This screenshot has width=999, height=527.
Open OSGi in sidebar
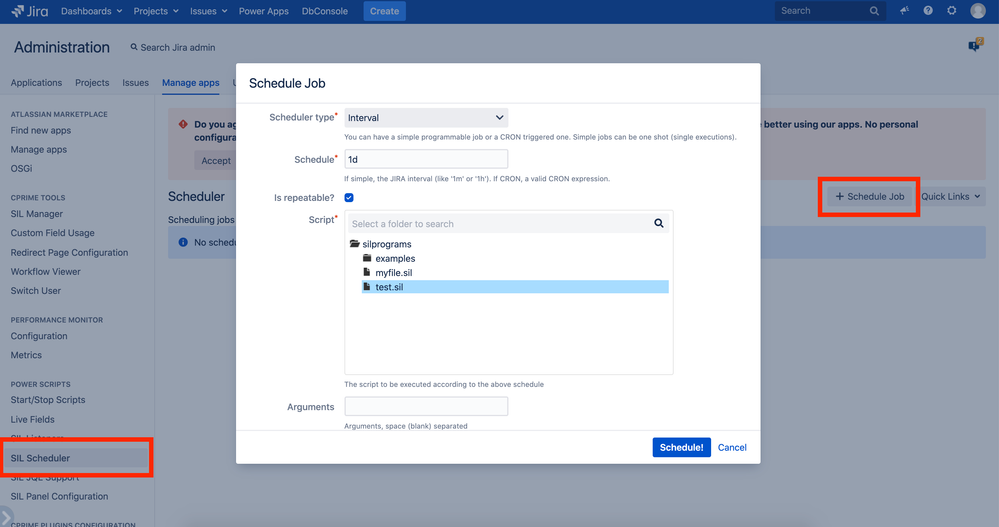click(21, 168)
